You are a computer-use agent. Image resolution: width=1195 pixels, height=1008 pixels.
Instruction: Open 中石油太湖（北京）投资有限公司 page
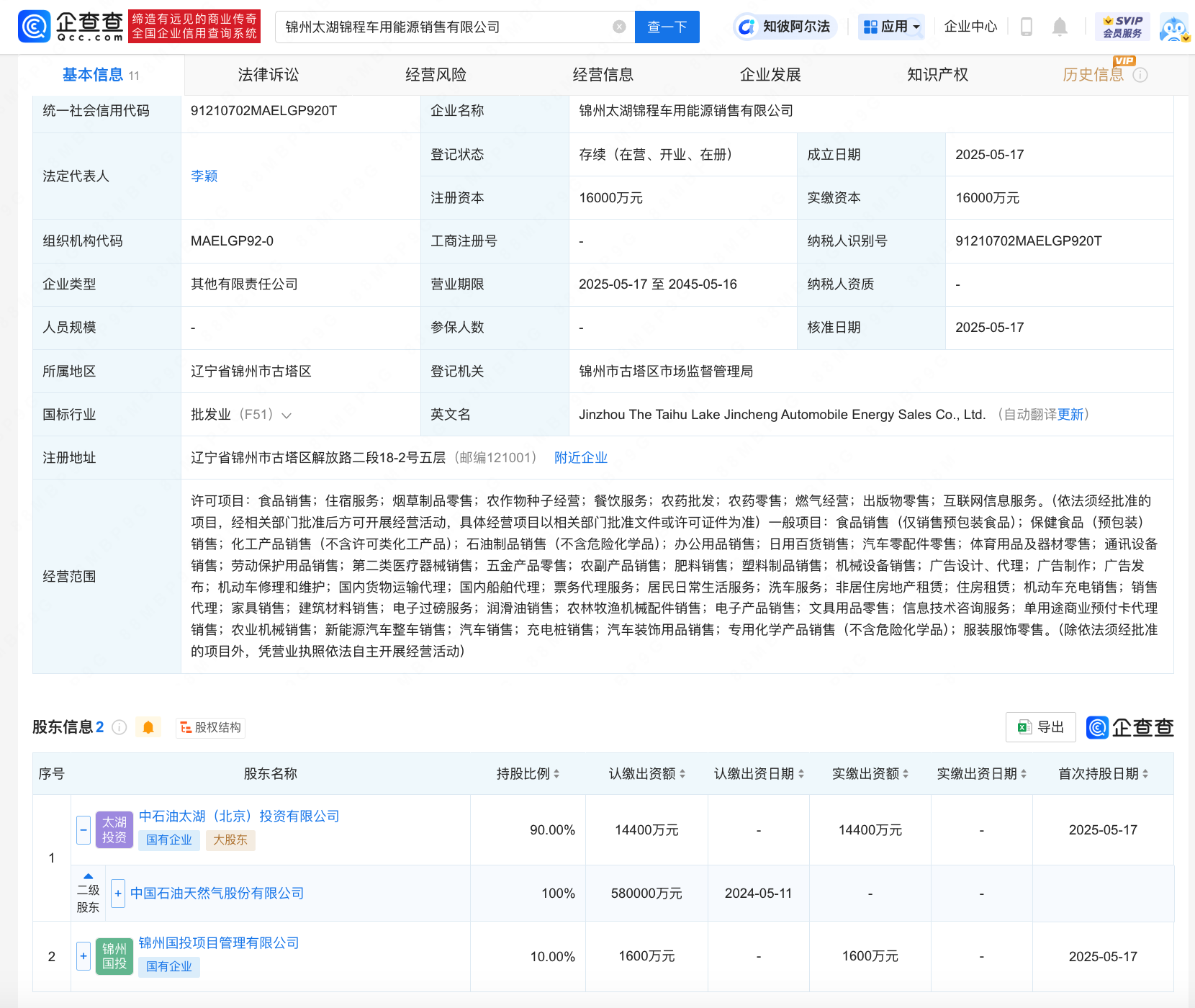pos(239,816)
